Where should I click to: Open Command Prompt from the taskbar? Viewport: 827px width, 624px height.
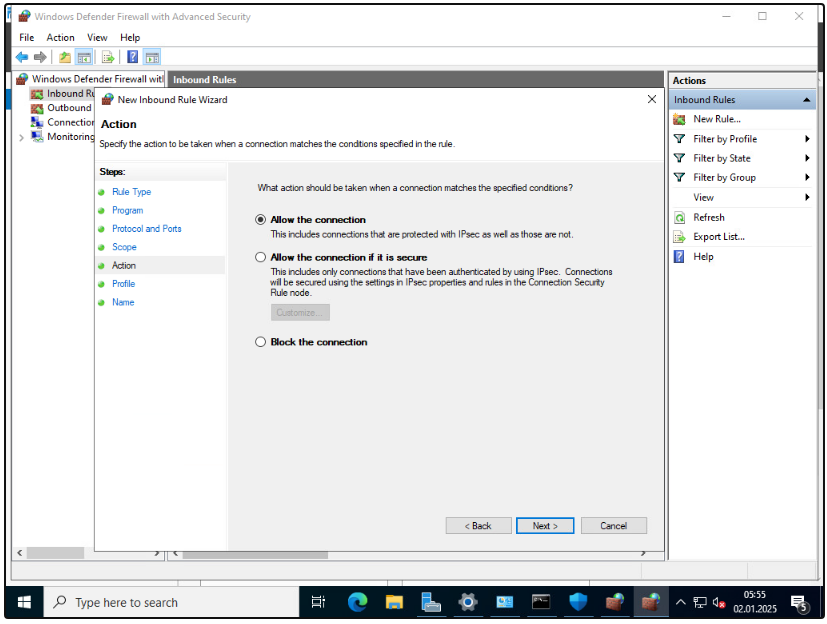pyautogui.click(x=541, y=602)
